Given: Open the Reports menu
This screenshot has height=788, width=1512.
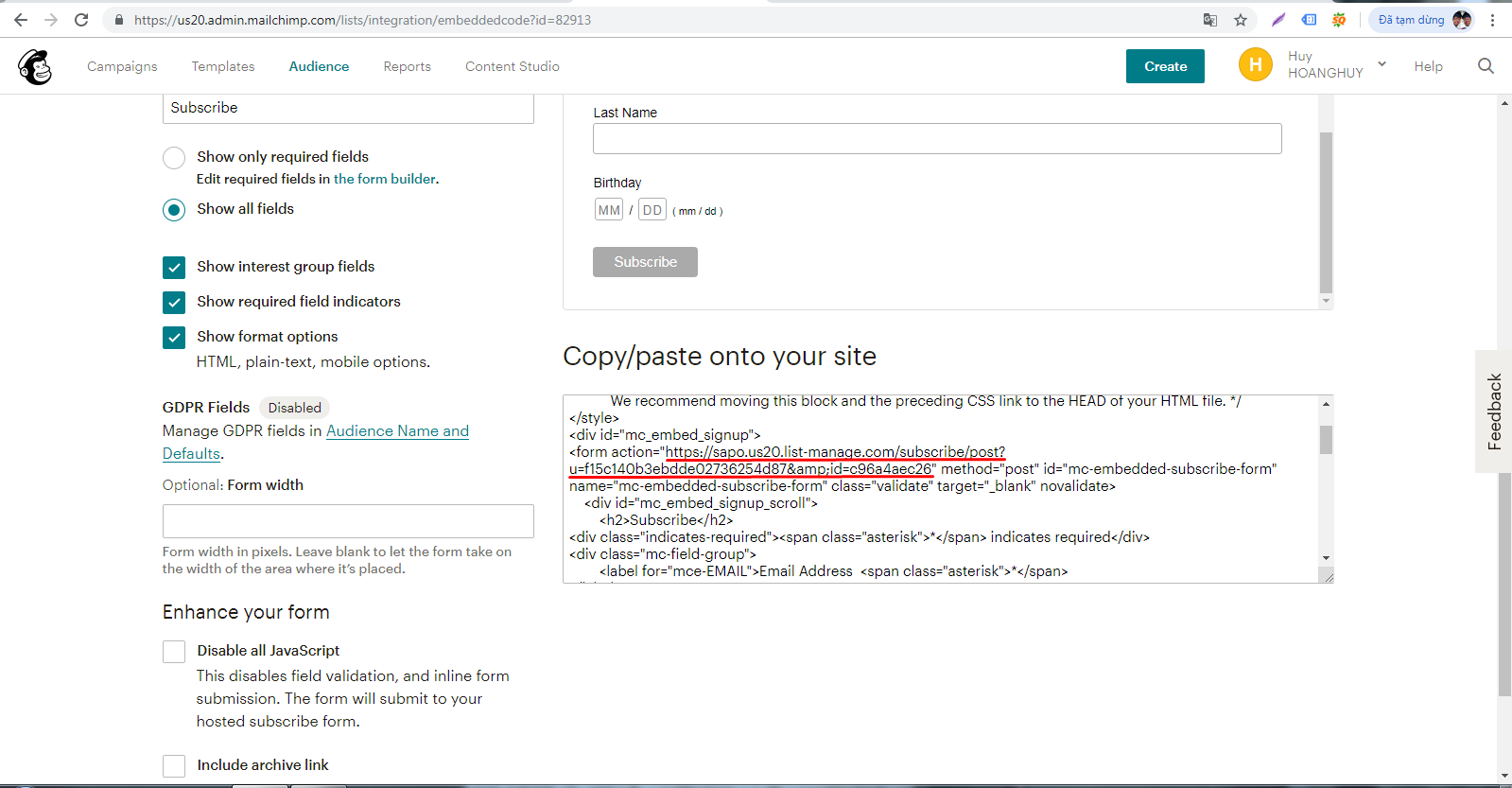Looking at the screenshot, I should [x=408, y=66].
